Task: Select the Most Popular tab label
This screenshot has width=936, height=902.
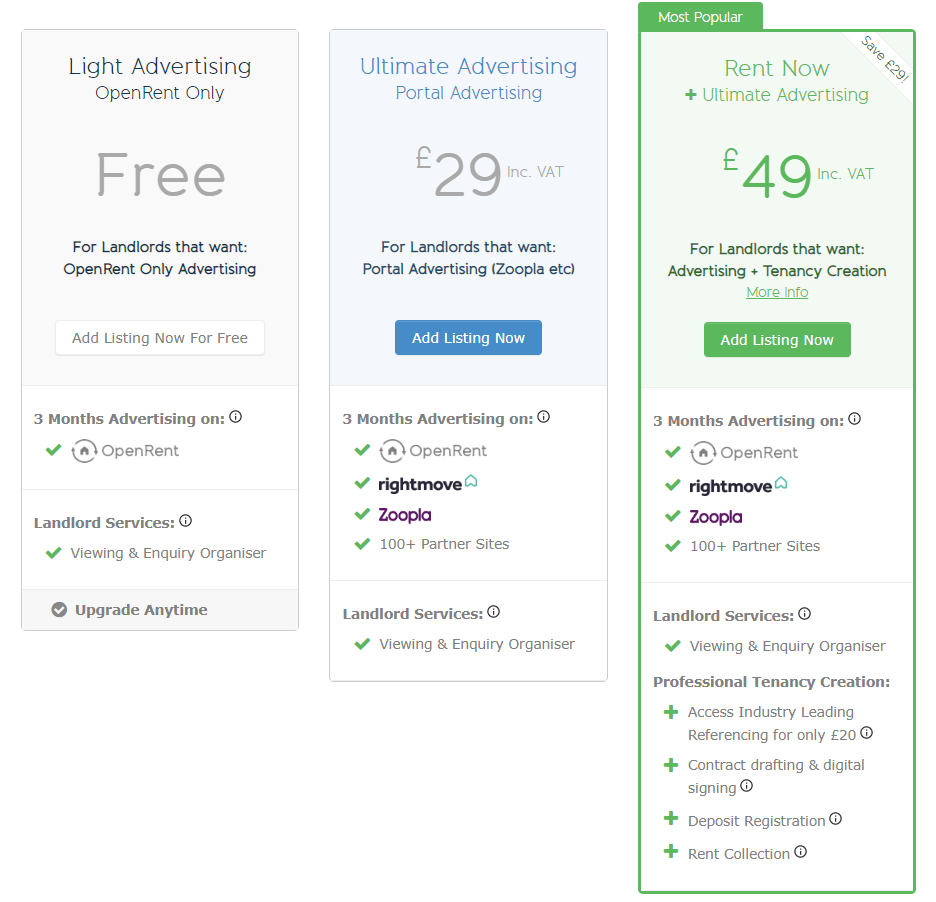Action: (x=699, y=17)
